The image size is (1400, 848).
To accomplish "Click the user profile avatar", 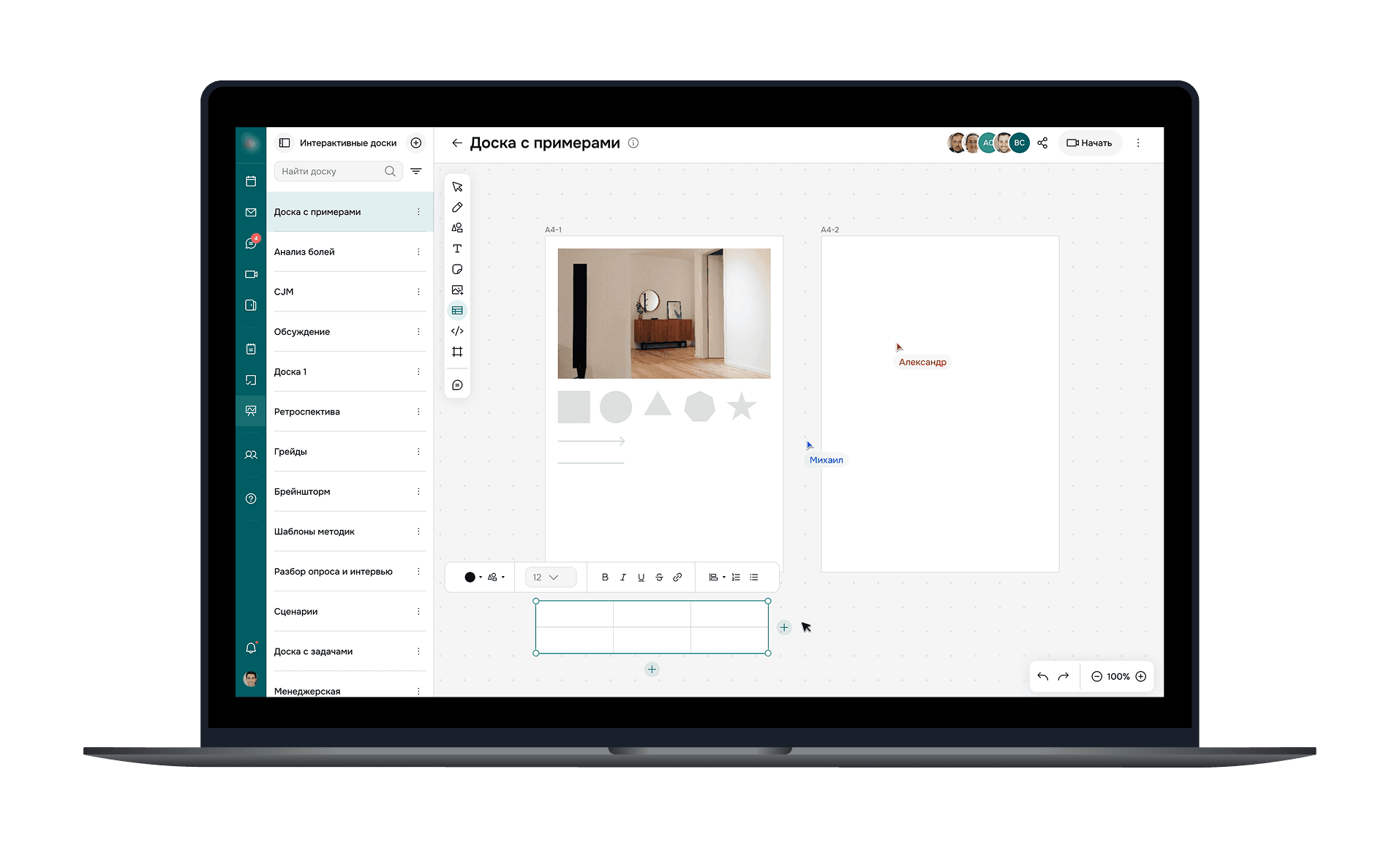I will pyautogui.click(x=251, y=679).
